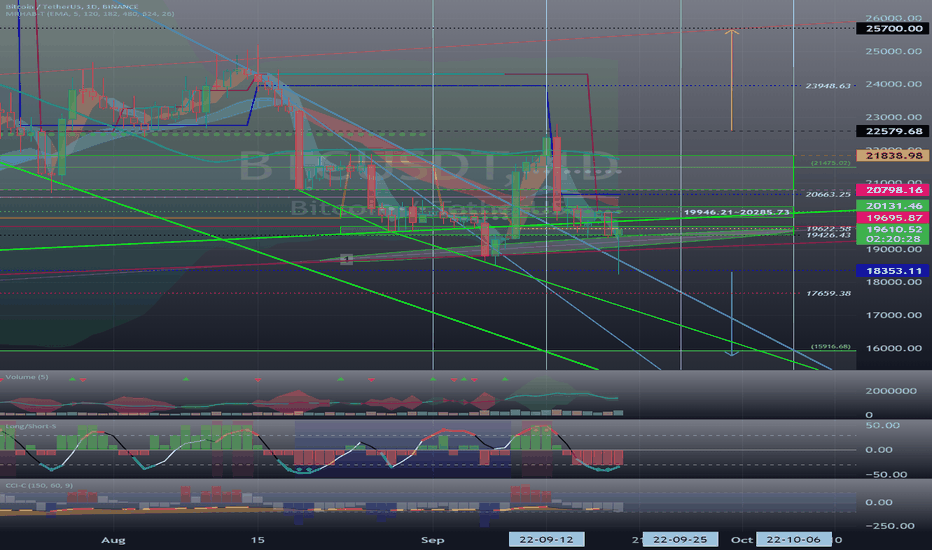
Task: Click the boxed 1 label on chart
Action: pyautogui.click(x=347, y=259)
